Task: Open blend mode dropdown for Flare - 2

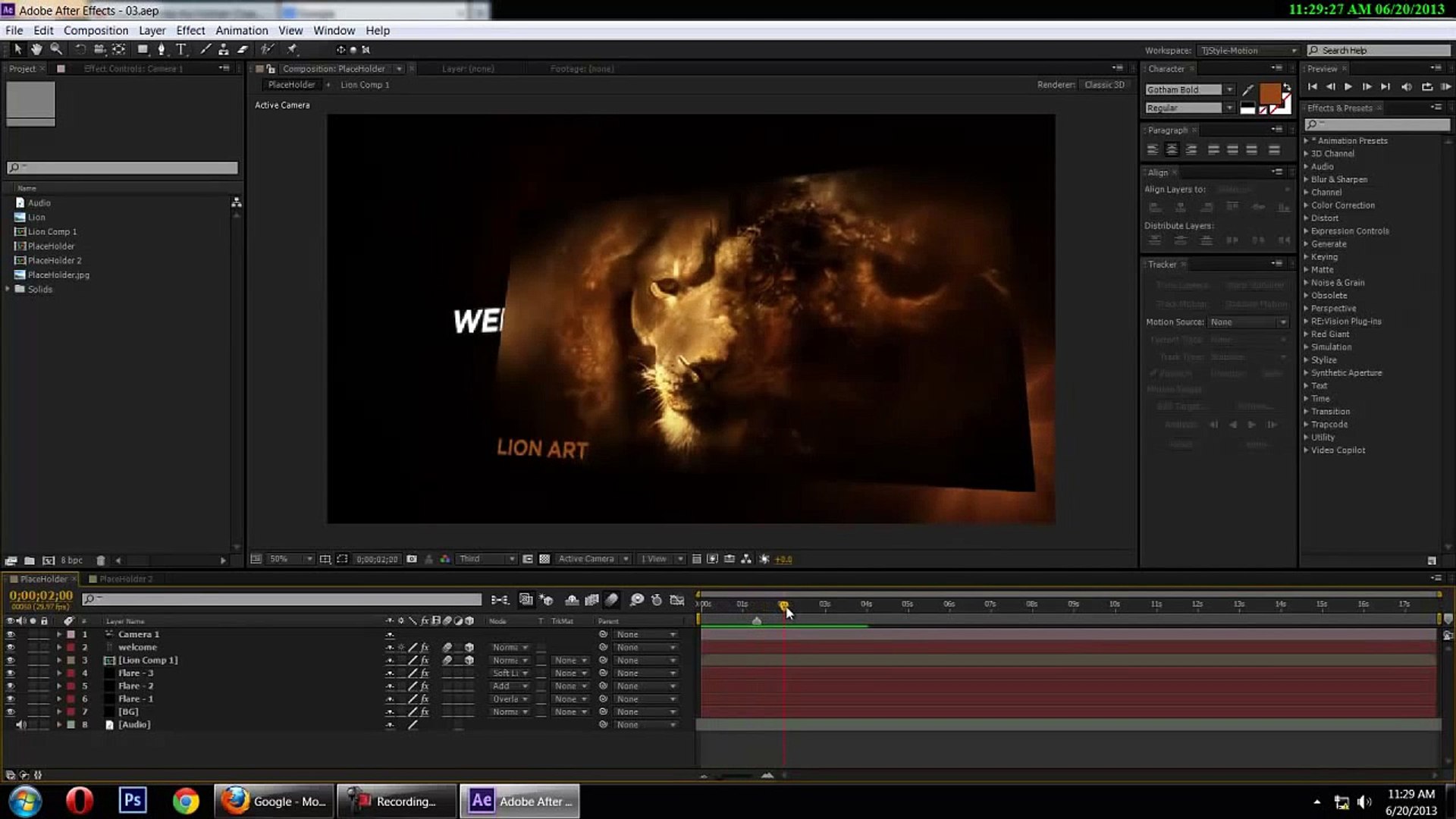Action: [510, 686]
